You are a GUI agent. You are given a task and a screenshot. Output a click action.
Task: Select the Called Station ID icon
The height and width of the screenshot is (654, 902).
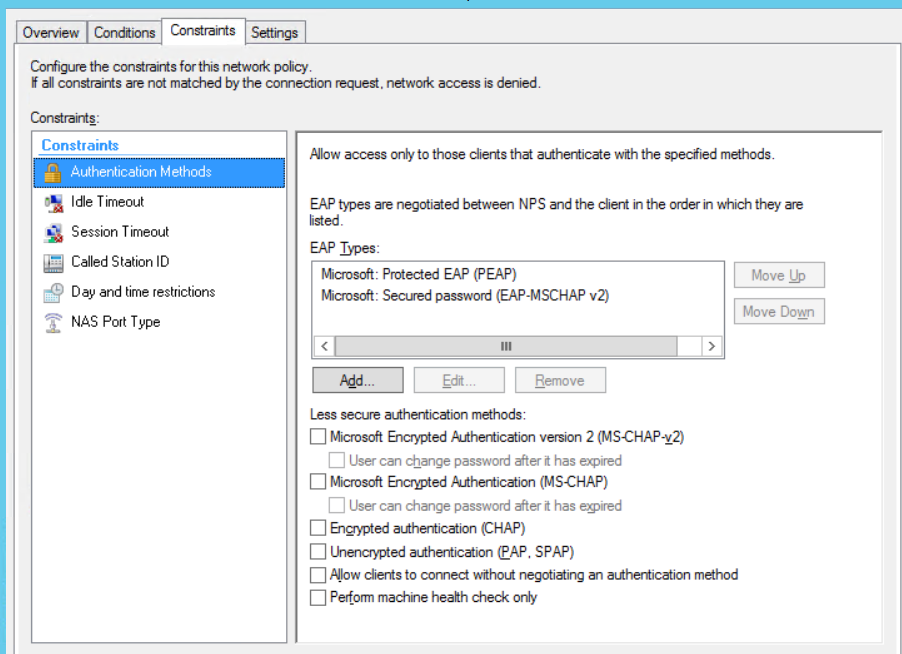pos(53,262)
